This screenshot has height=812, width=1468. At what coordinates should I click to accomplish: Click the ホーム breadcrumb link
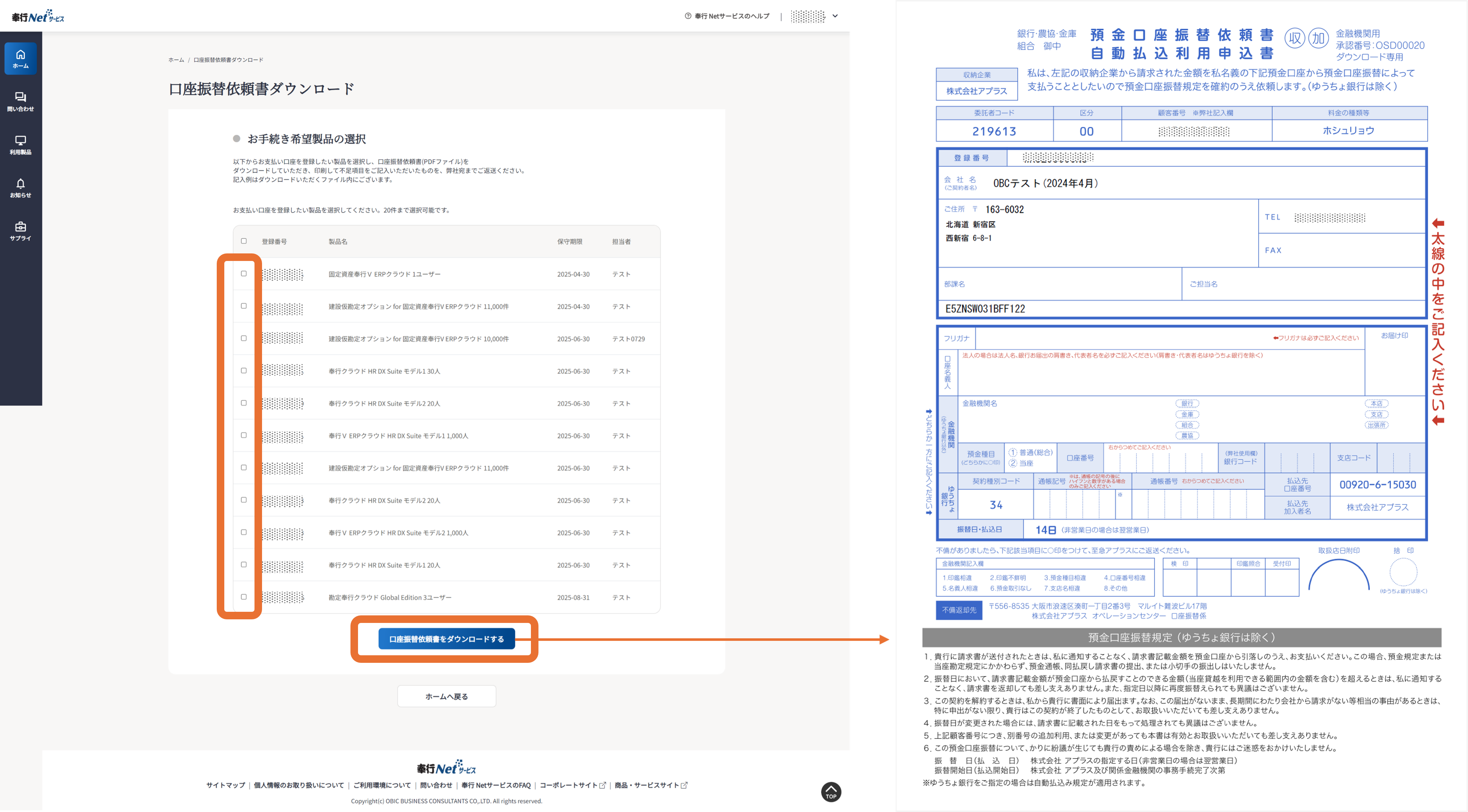coord(176,60)
